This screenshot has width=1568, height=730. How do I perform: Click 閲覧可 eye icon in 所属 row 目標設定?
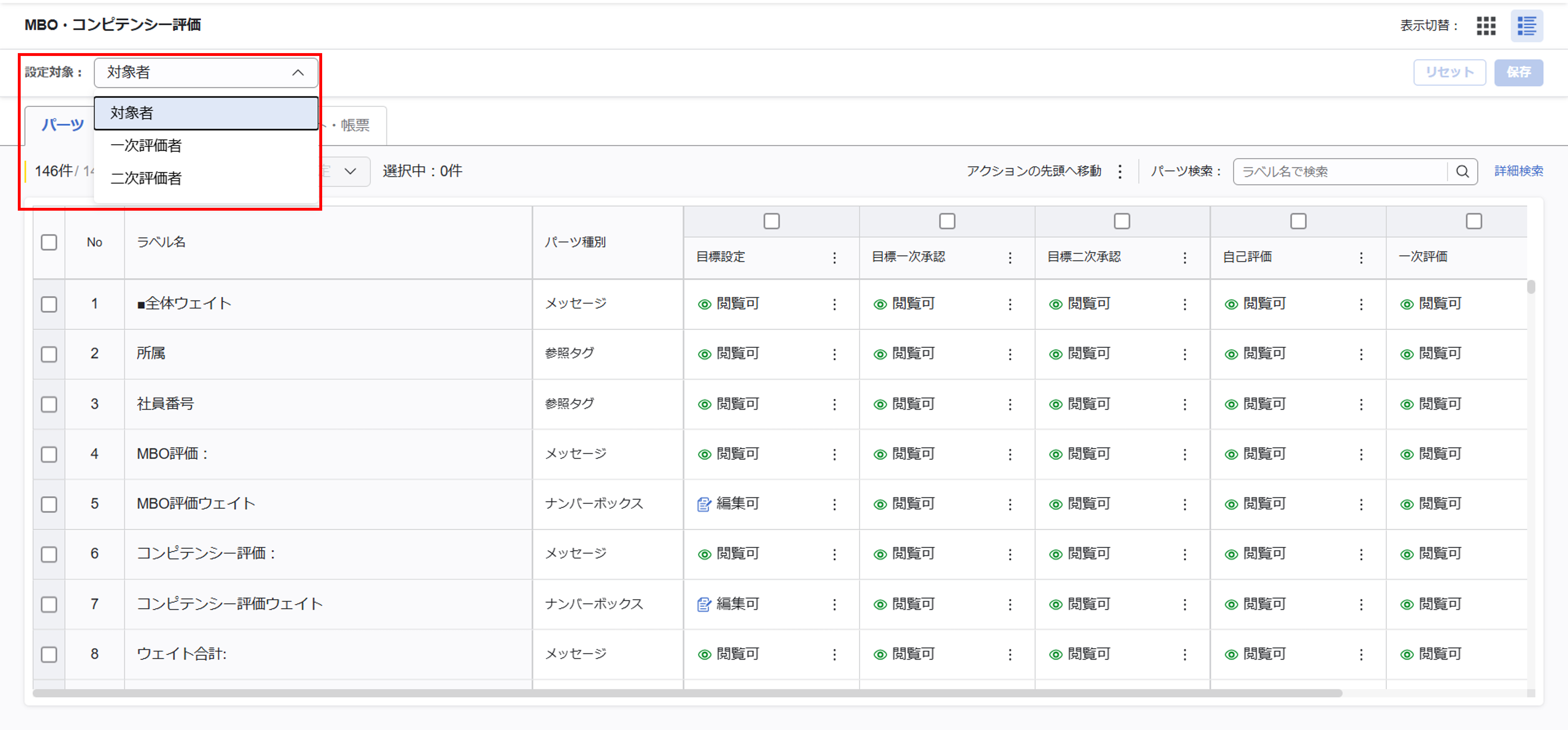(x=704, y=354)
